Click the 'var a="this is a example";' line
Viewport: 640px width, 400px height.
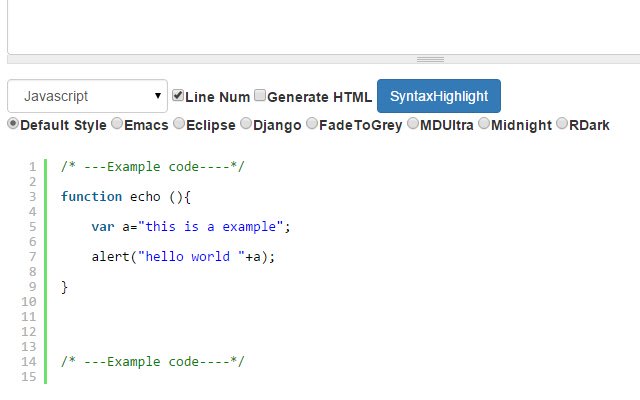191,227
